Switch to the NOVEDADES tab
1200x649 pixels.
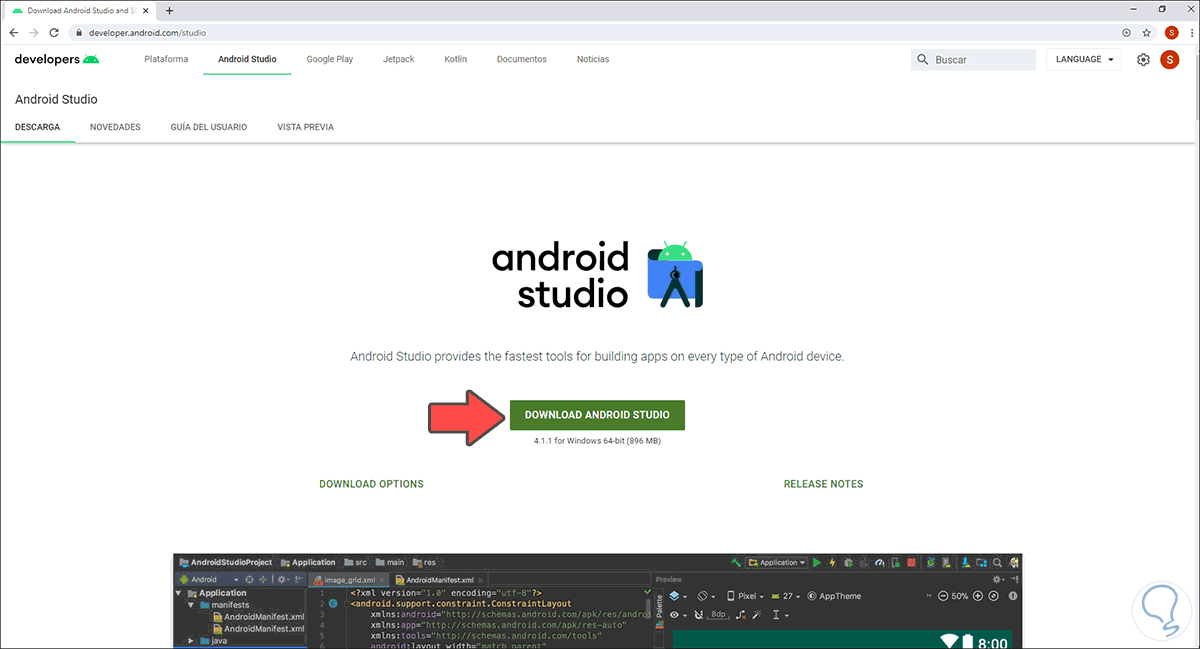point(115,127)
